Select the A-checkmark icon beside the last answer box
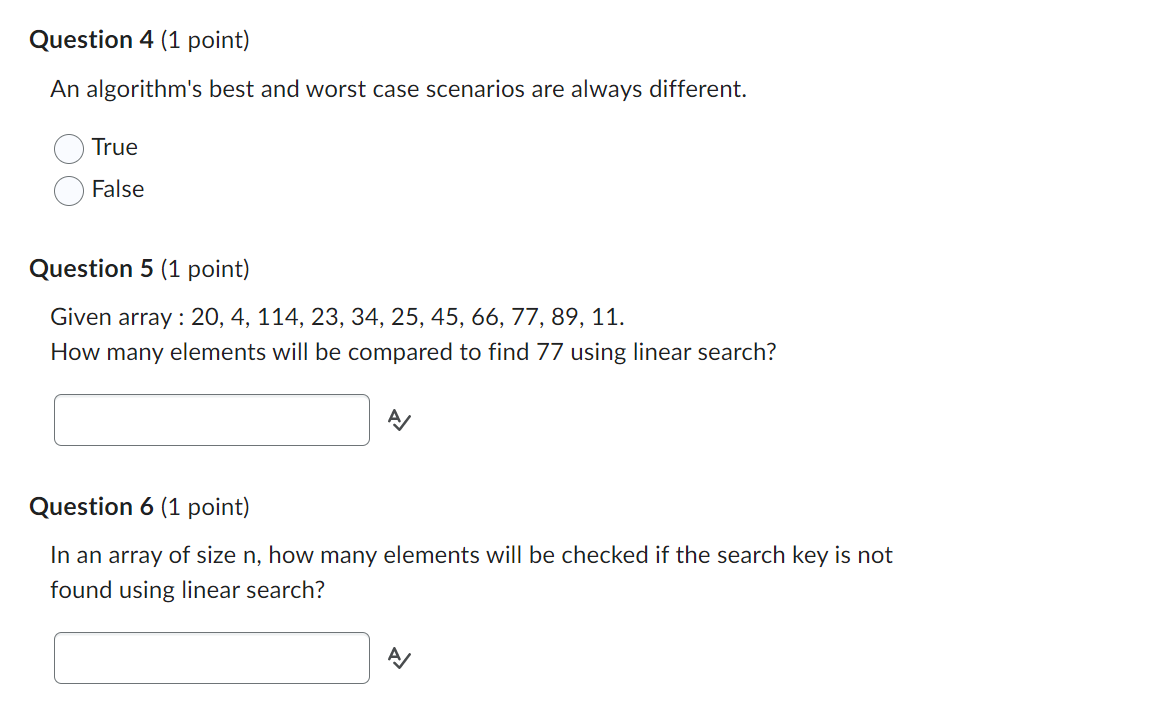The height and width of the screenshot is (718, 1175). 398,658
